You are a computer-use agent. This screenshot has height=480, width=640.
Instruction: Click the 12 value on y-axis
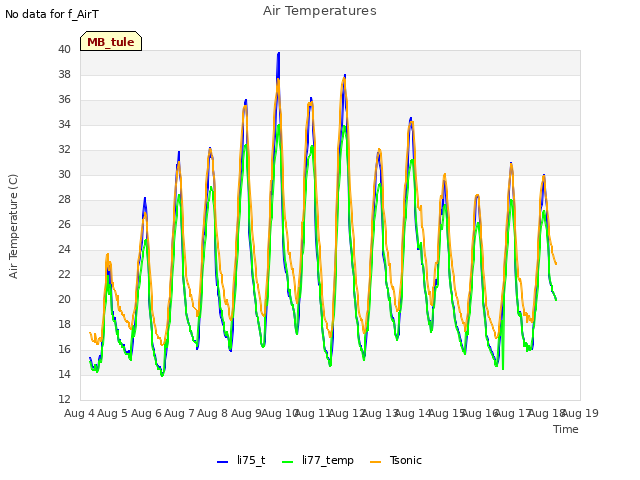(64, 399)
